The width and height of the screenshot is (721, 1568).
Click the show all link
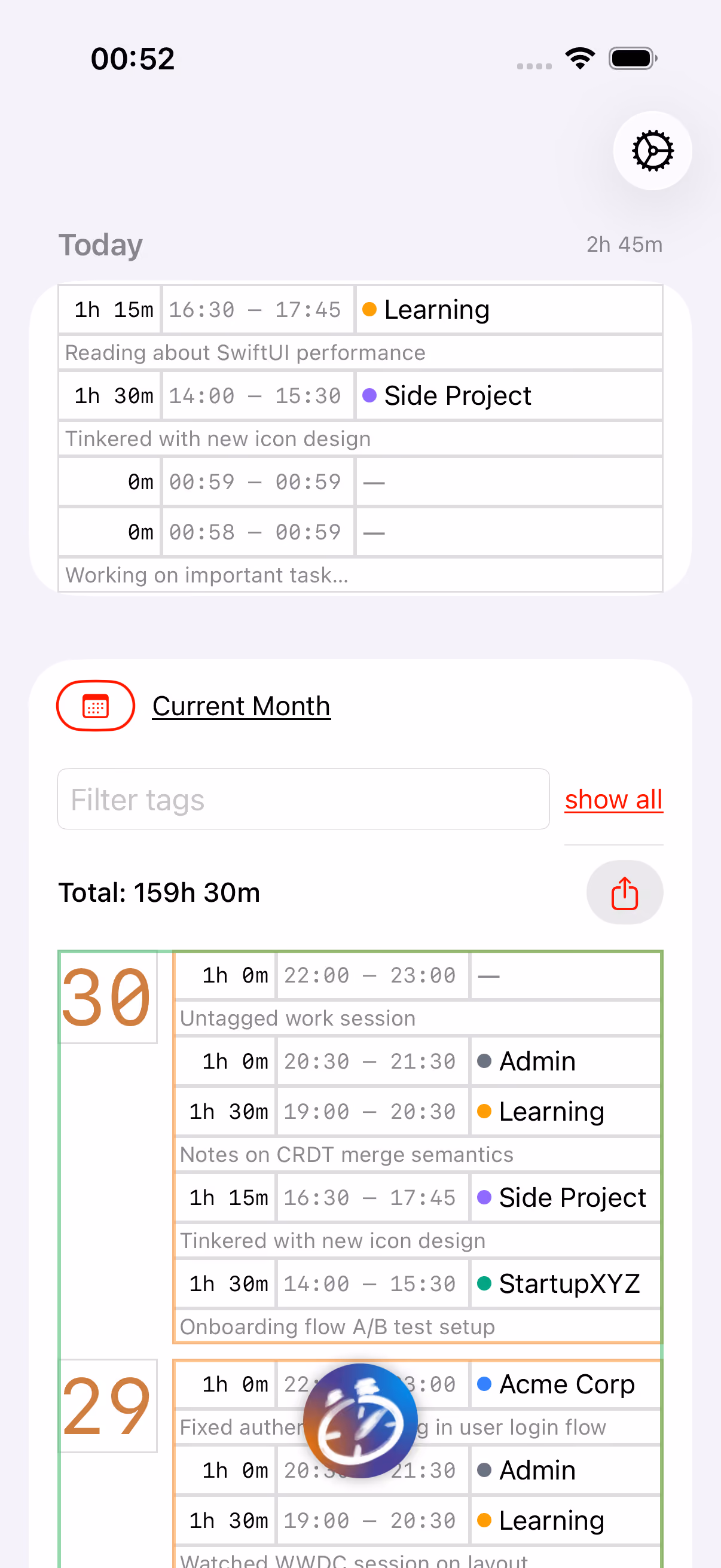[x=613, y=799]
